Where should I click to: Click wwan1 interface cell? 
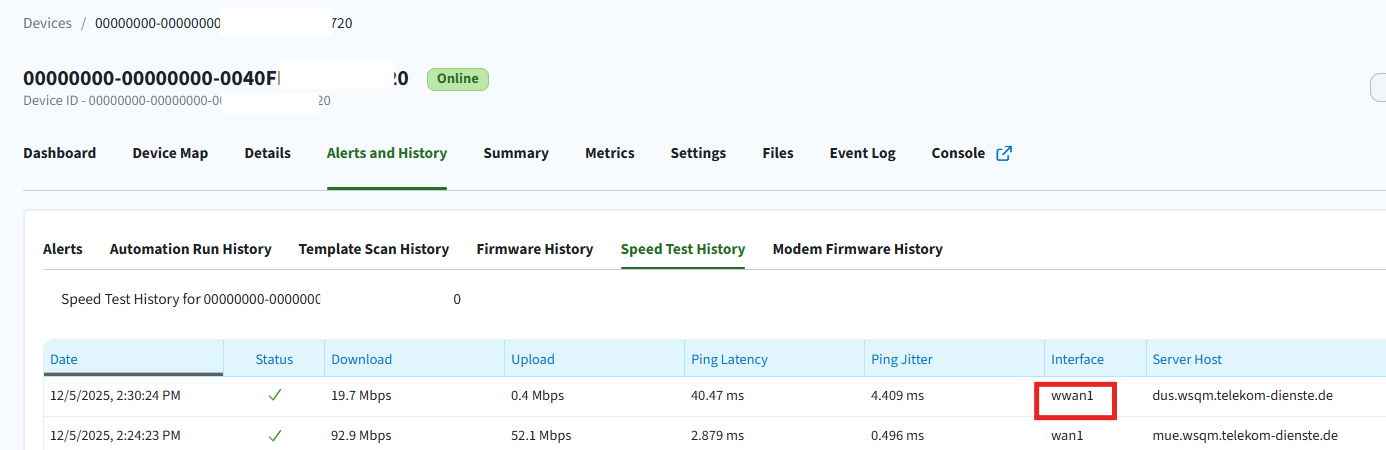1072,396
